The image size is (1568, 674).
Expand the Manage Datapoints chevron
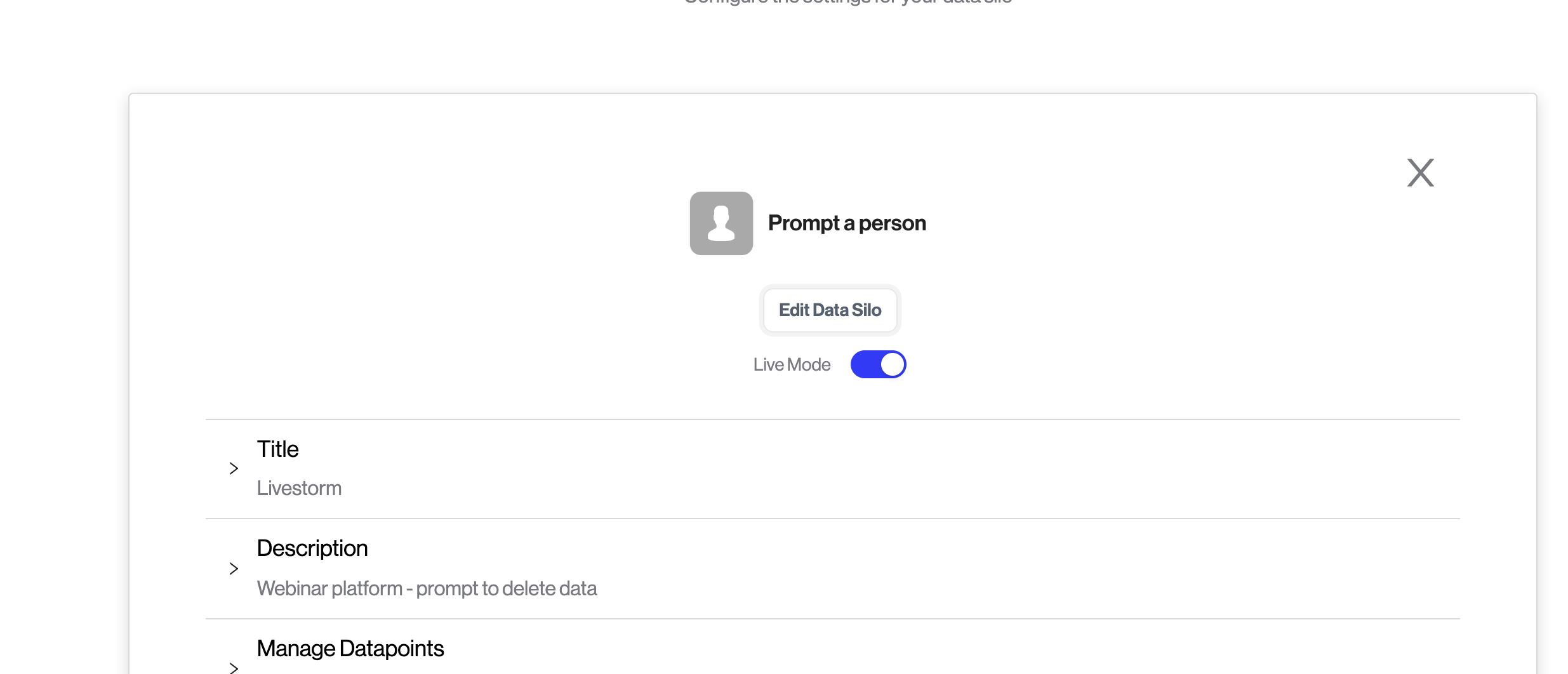pyautogui.click(x=234, y=668)
